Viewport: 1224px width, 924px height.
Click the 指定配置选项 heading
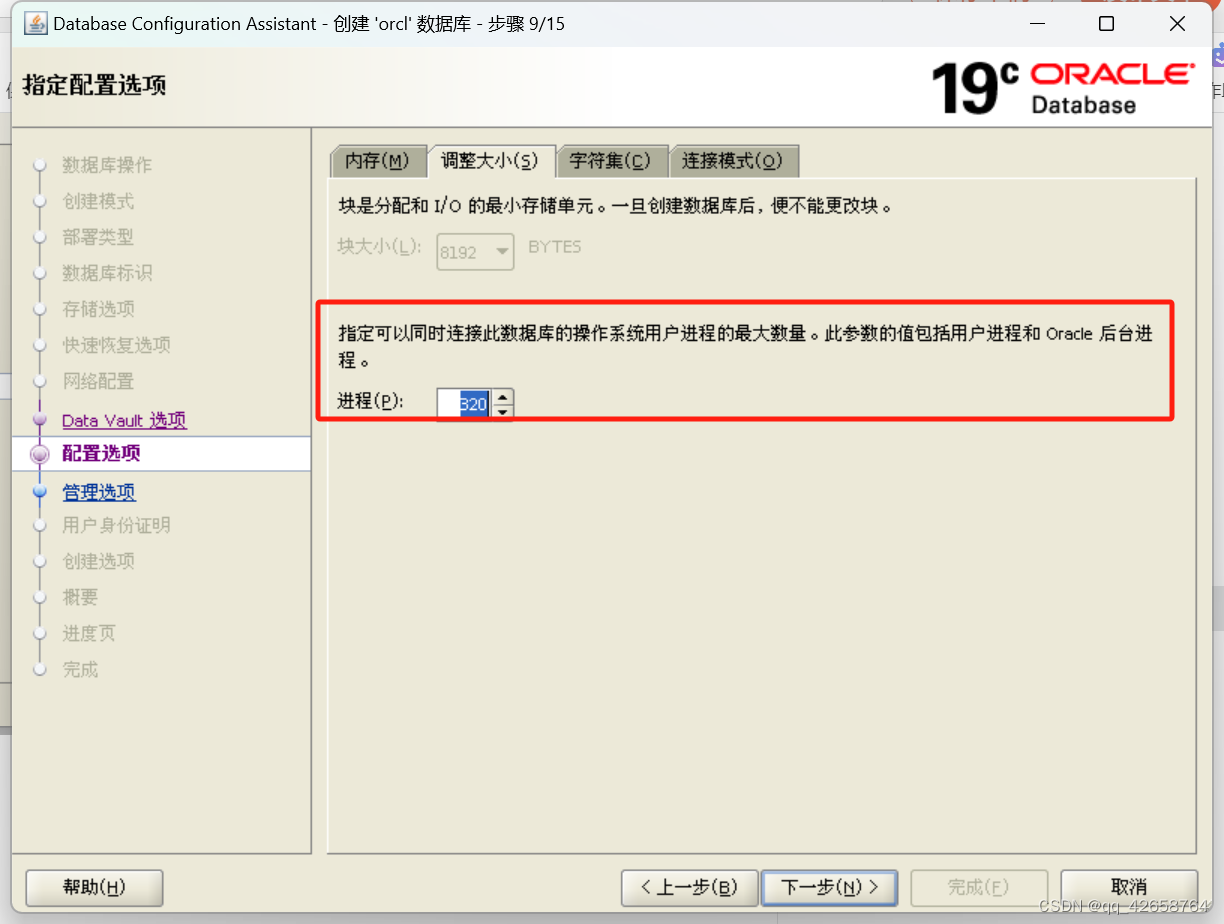[x=94, y=86]
